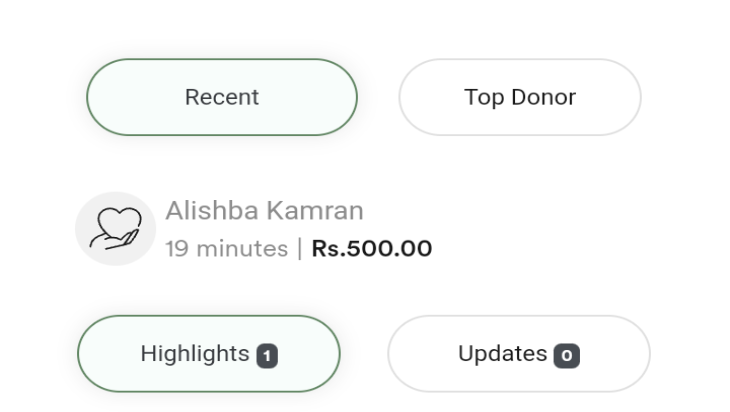Click the Rs.500.00 donation amount
Screen dimensions: 730x412
click(x=372, y=248)
